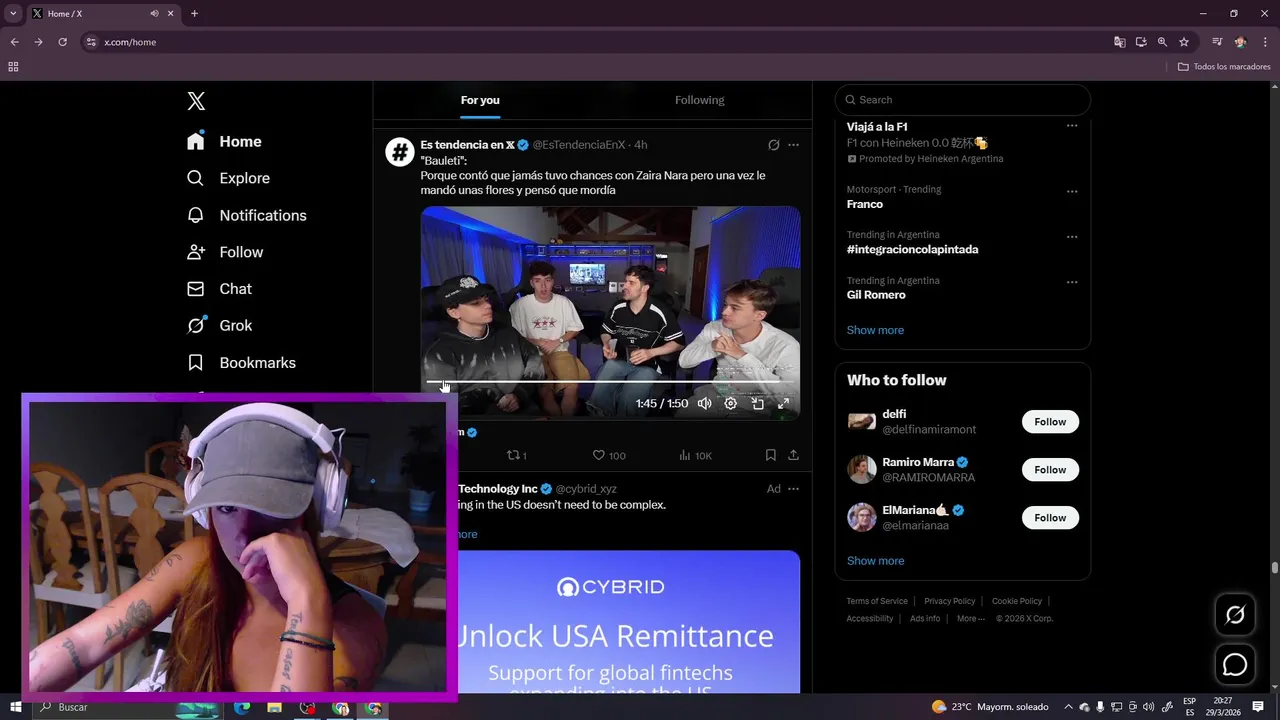1280x720 pixels.
Task: Show more Who to follow suggestions
Action: coord(875,561)
